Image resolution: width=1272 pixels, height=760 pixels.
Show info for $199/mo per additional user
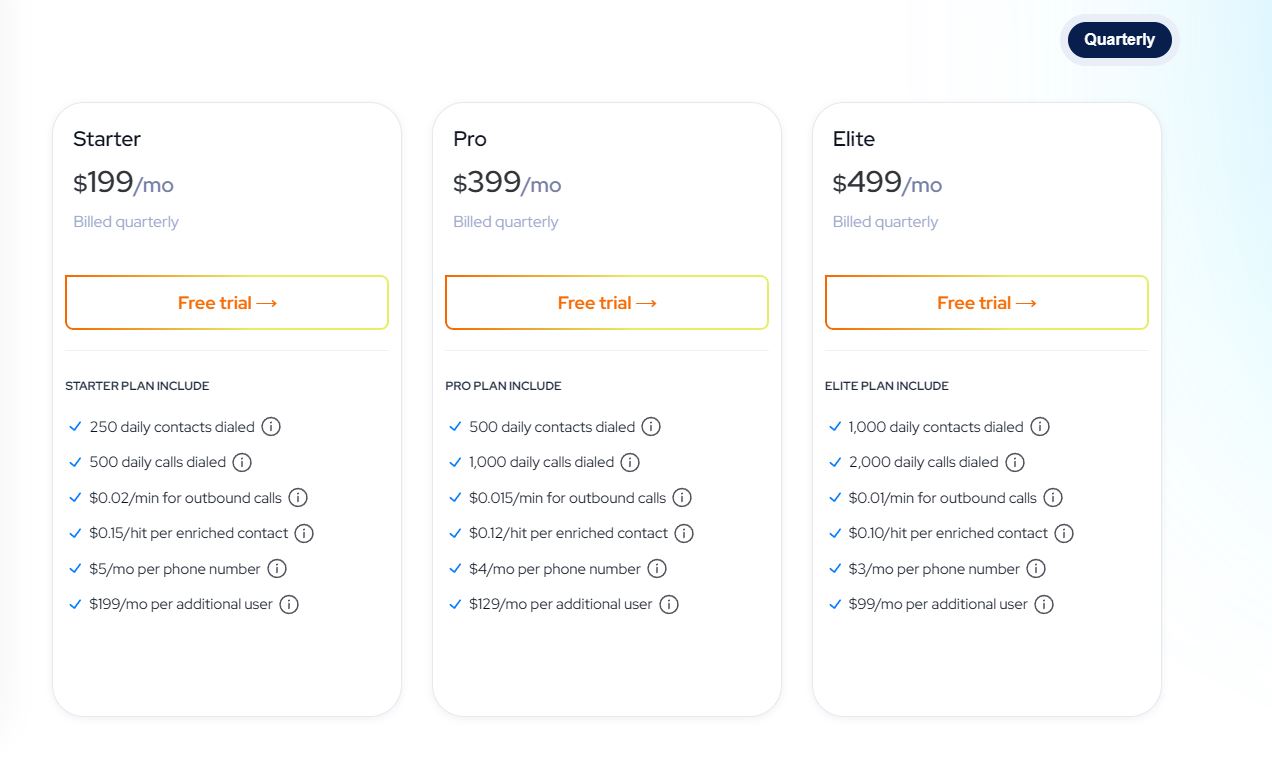point(289,604)
